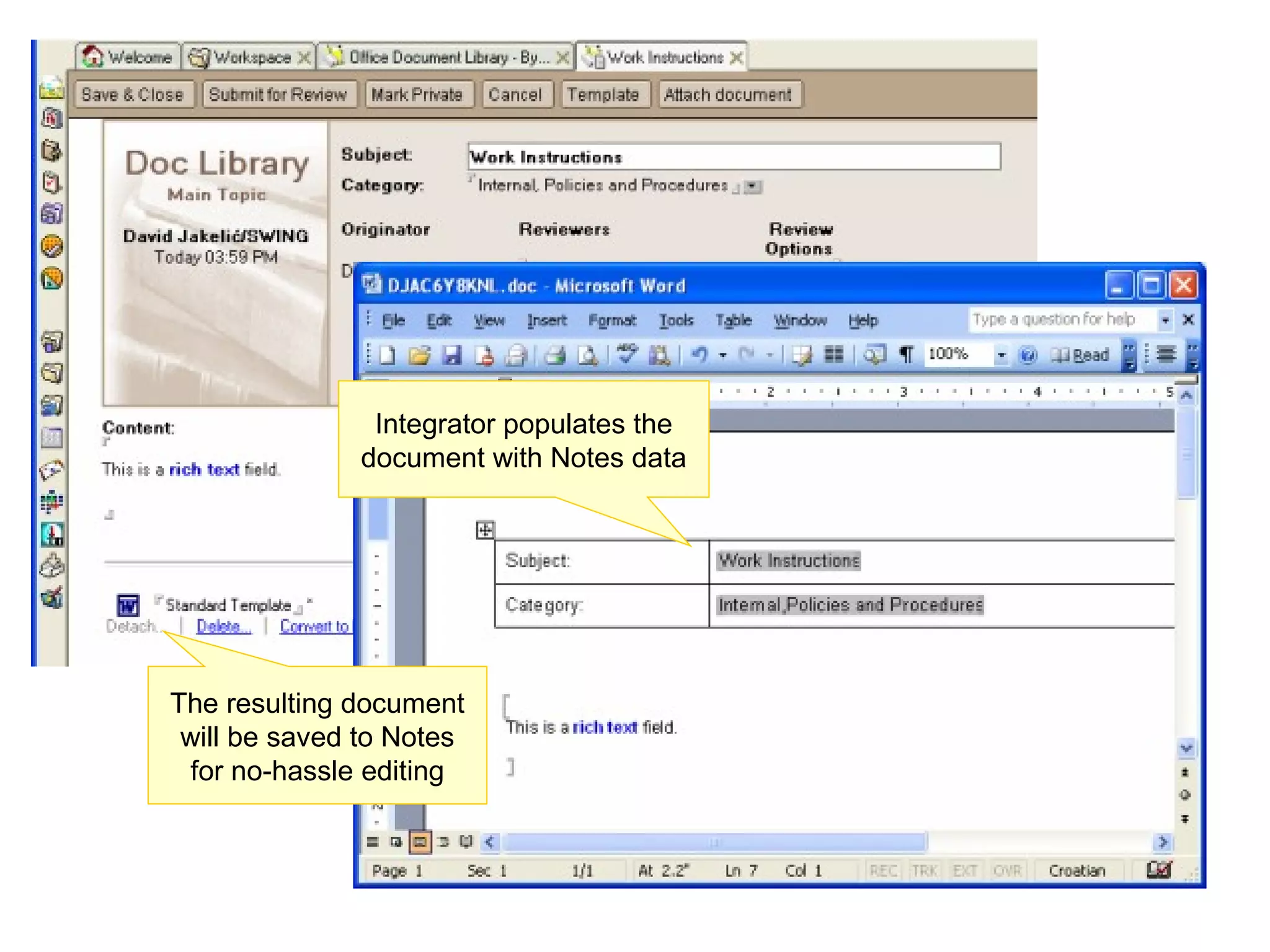Click the Open folder icon in Word toolbar
This screenshot has height=952, width=1270.
tap(420, 355)
